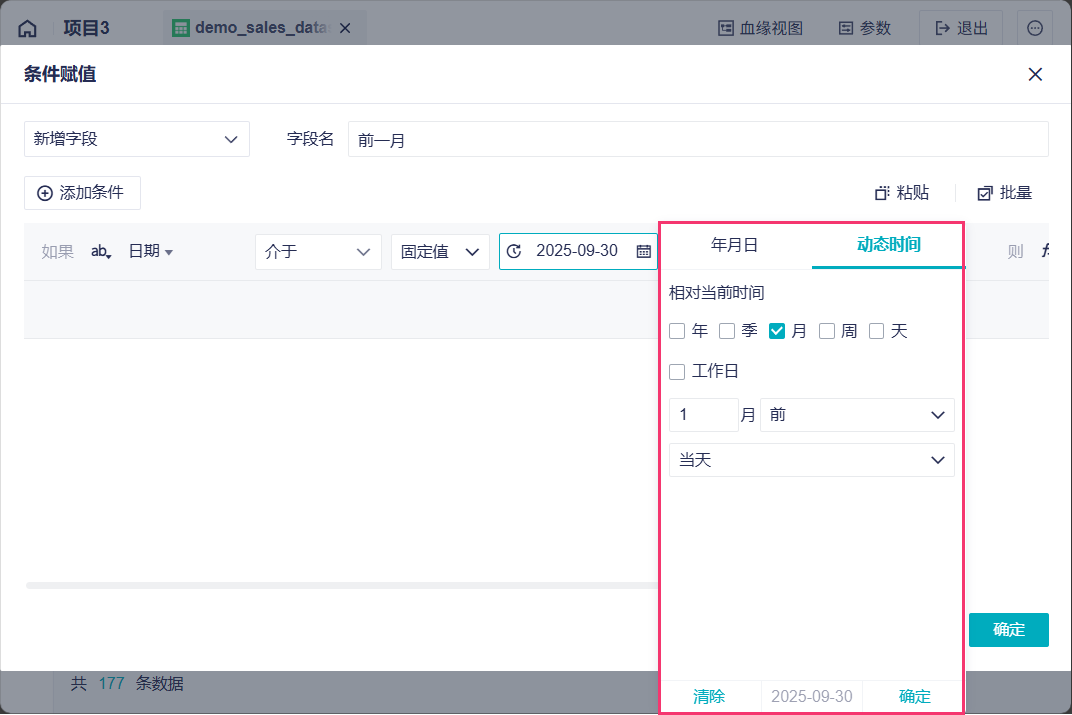Click 清除 in the date picker
This screenshot has width=1072, height=715.
709,697
